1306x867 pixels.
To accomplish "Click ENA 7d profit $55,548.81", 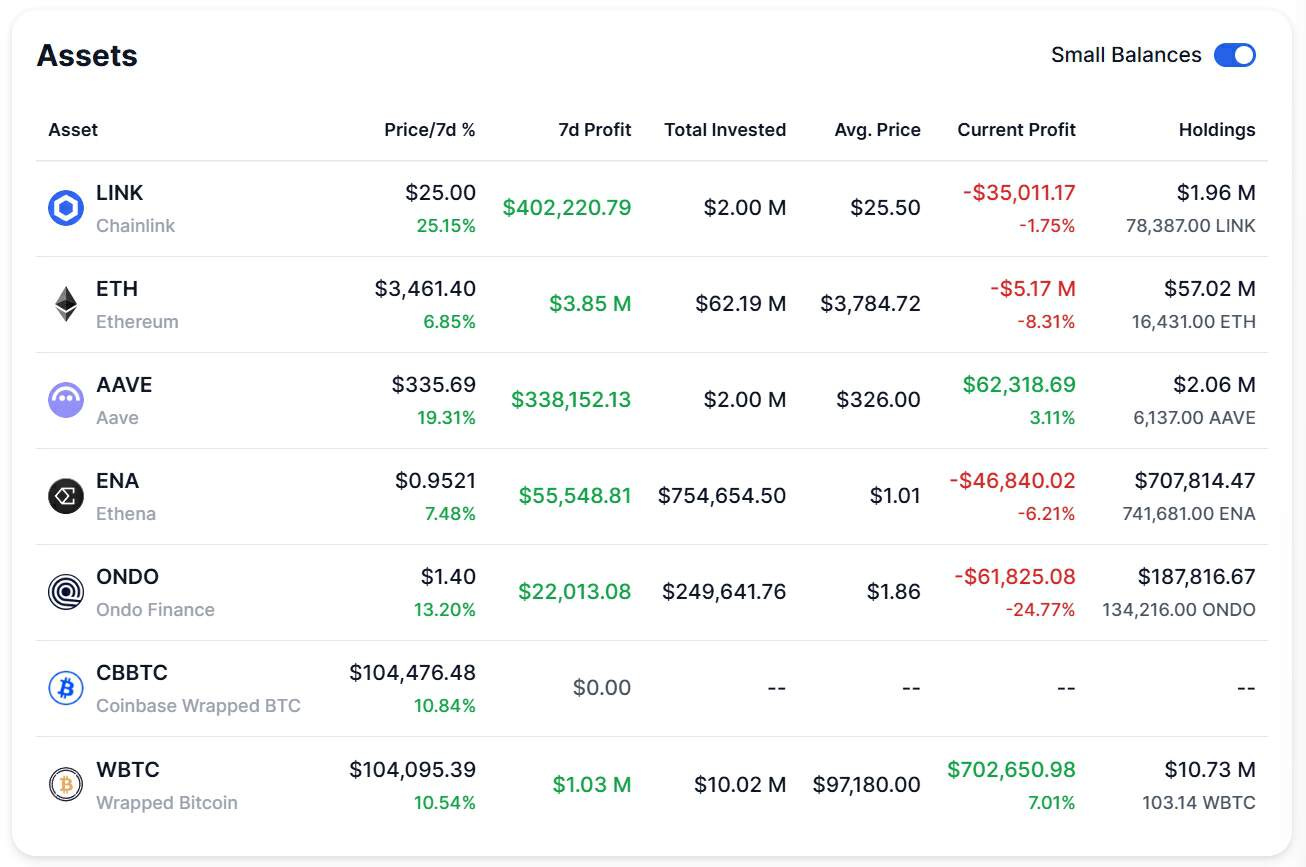I will click(x=575, y=496).
